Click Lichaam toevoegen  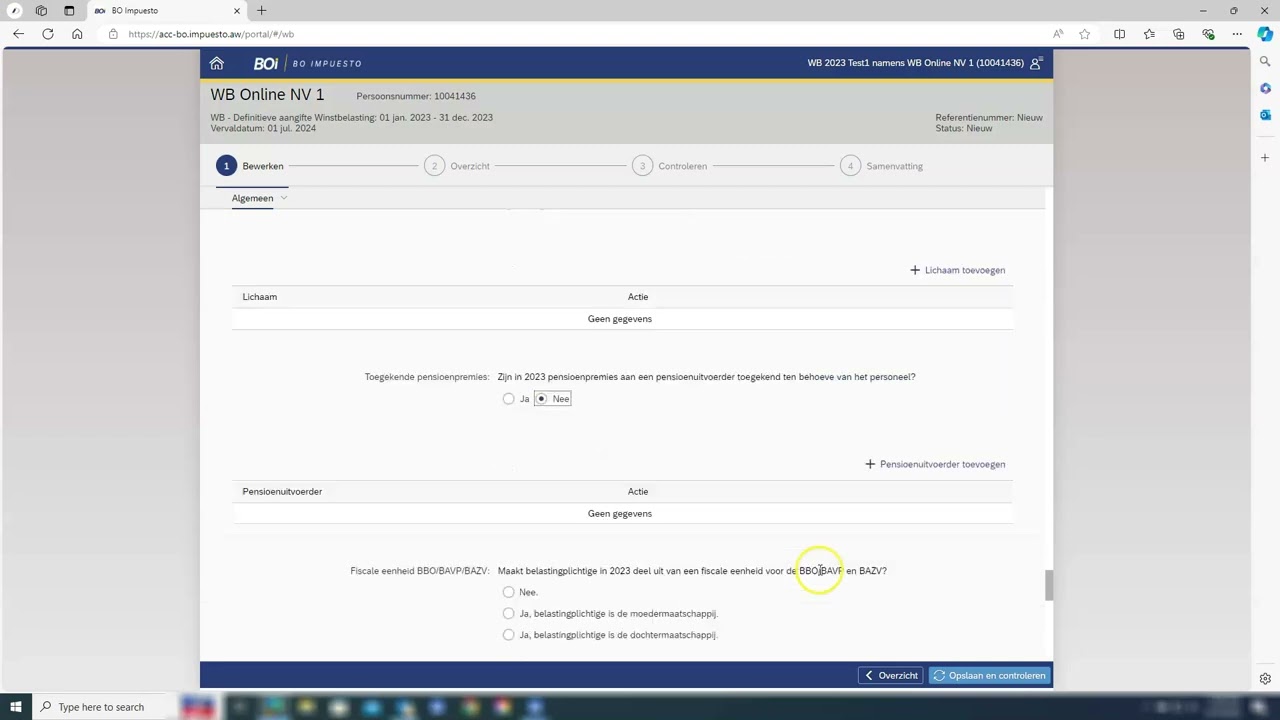click(958, 270)
